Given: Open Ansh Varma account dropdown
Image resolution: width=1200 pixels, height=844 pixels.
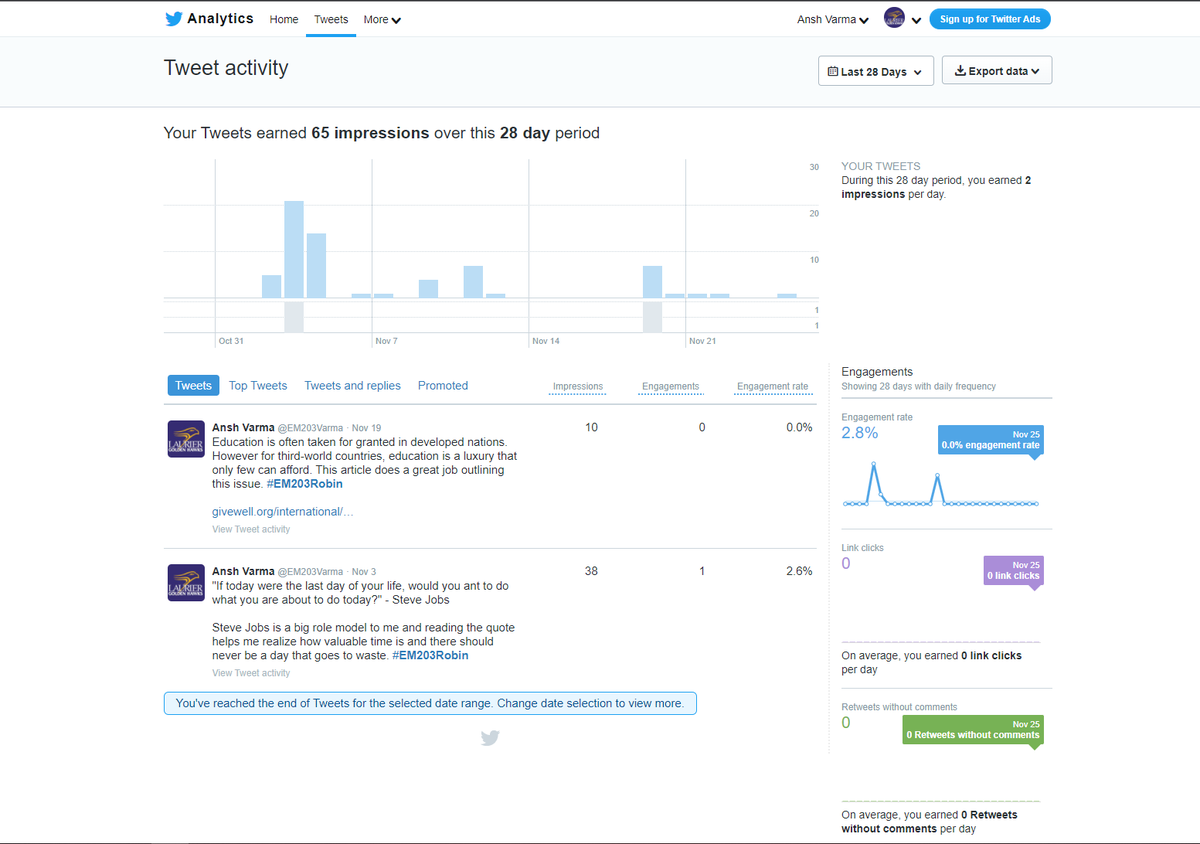Looking at the screenshot, I should [x=833, y=19].
